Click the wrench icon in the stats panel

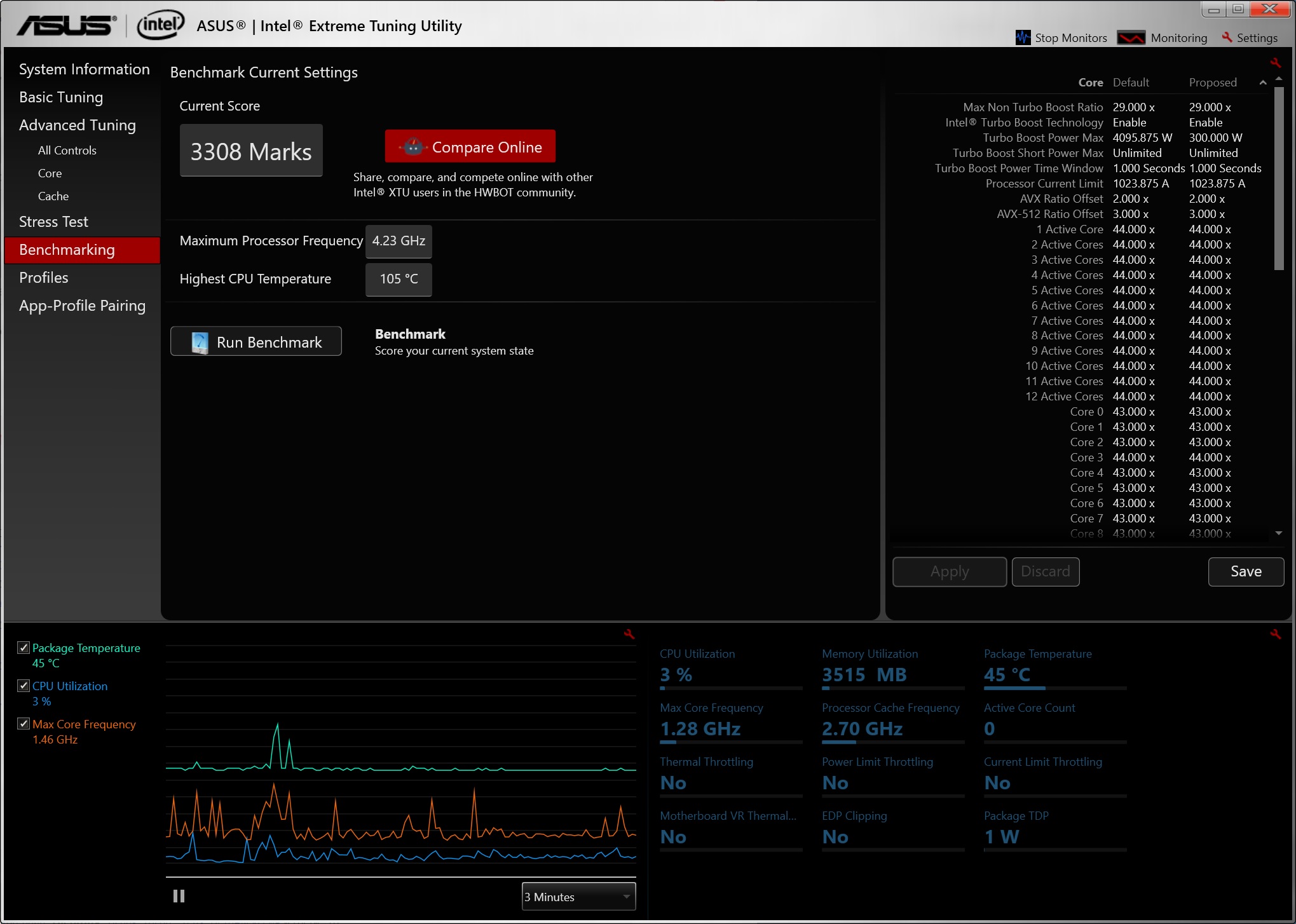1275,634
